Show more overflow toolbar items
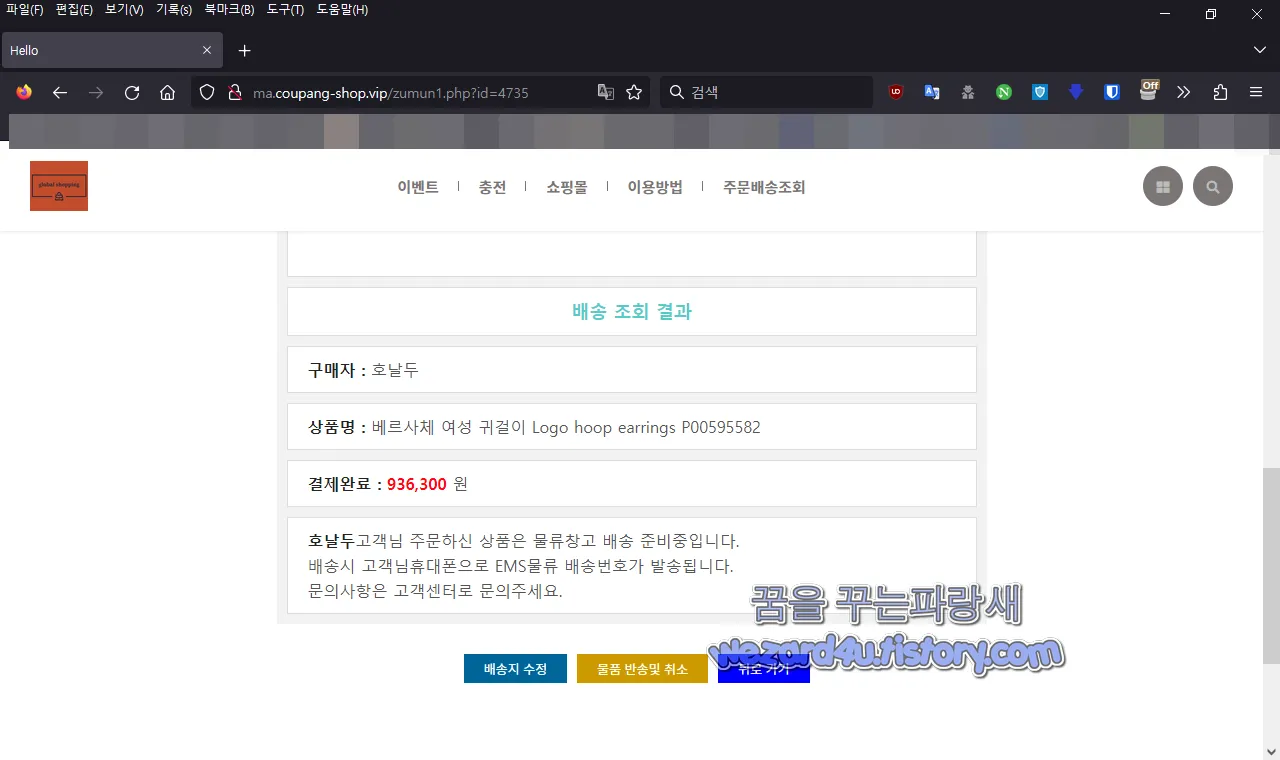Screen dimensions: 1280x760 coord(1184,92)
